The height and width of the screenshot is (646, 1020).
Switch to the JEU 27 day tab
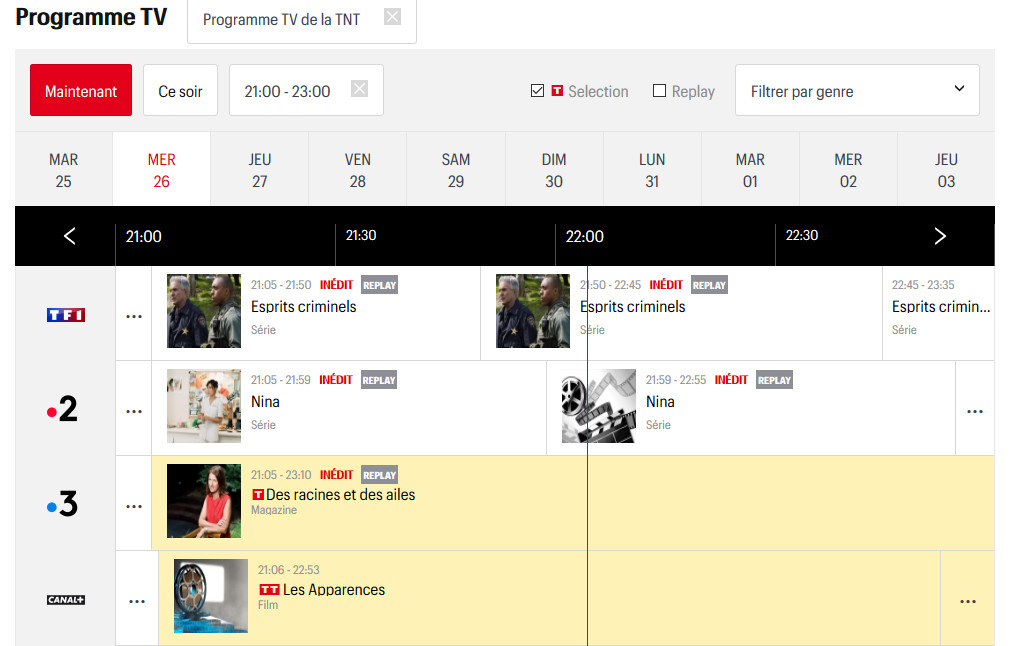pos(260,169)
